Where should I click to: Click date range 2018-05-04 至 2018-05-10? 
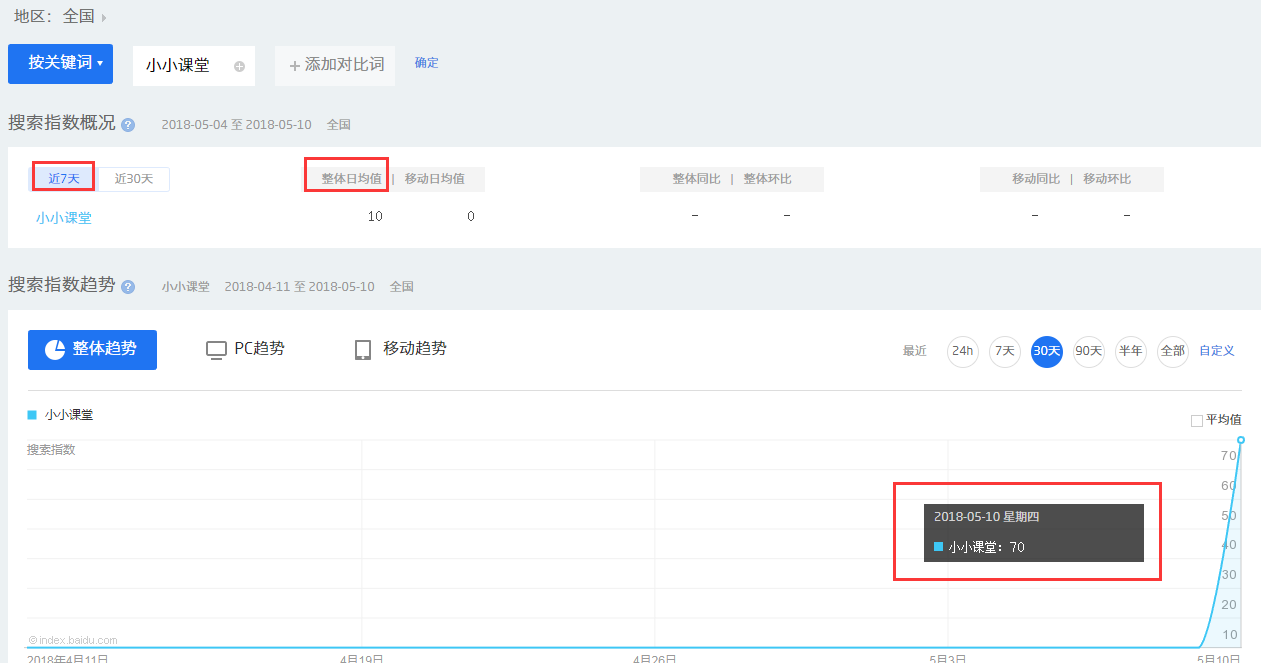pos(236,125)
